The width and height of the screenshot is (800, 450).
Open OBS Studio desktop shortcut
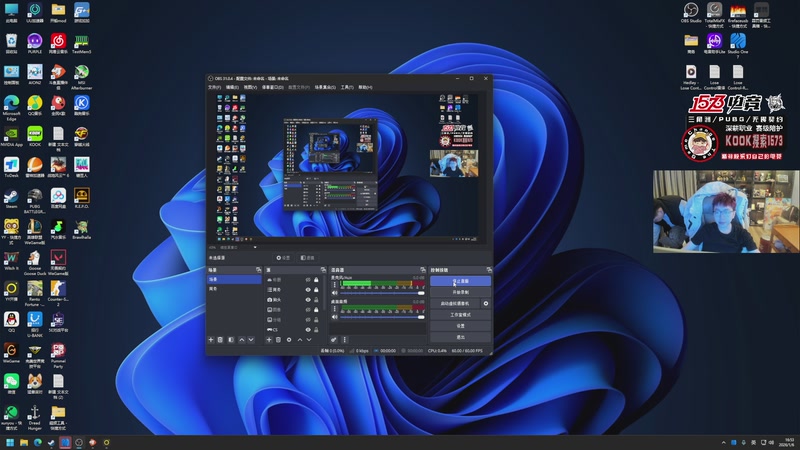pos(691,13)
